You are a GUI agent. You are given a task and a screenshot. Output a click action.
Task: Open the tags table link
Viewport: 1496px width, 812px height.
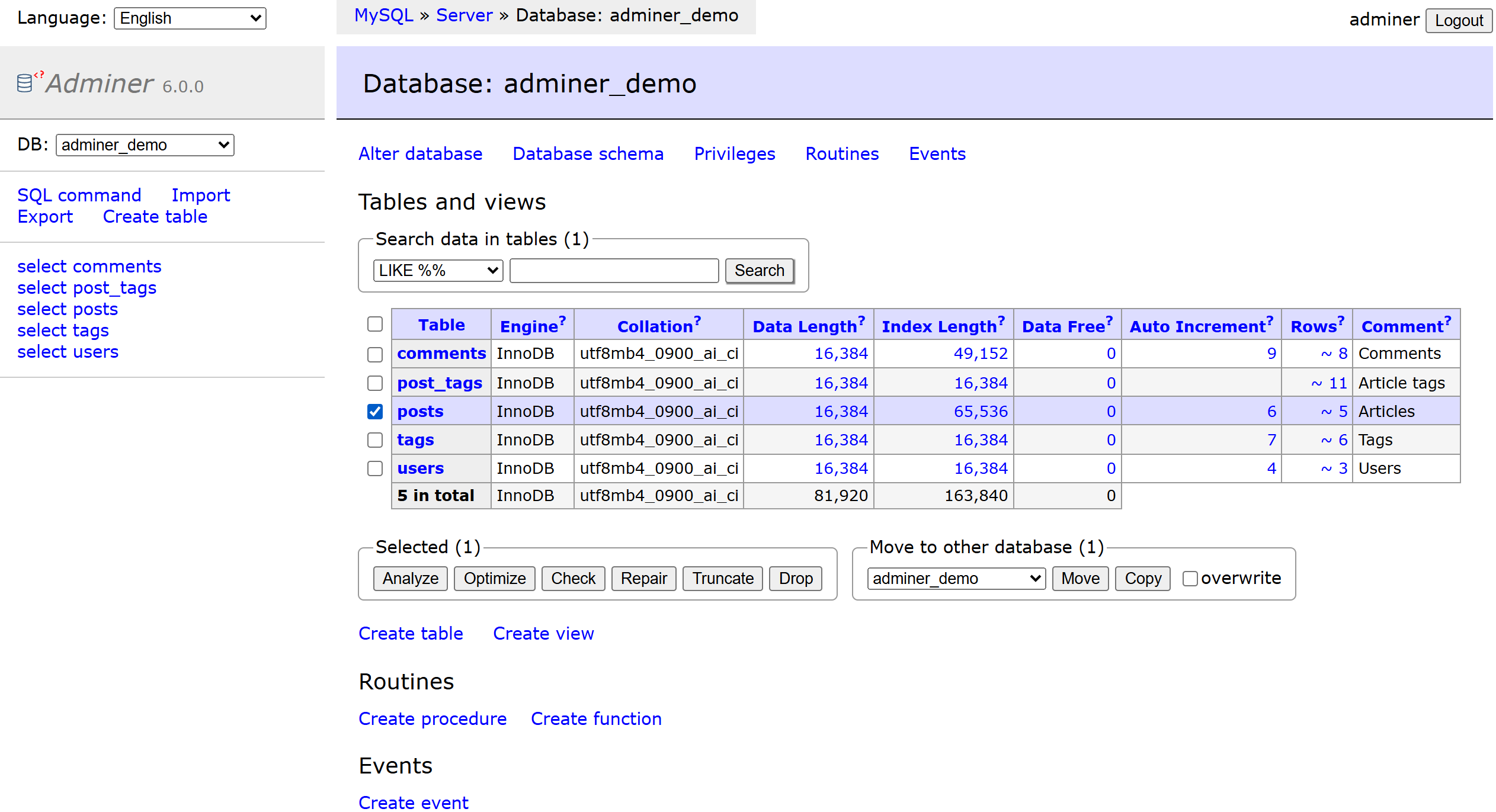point(415,440)
